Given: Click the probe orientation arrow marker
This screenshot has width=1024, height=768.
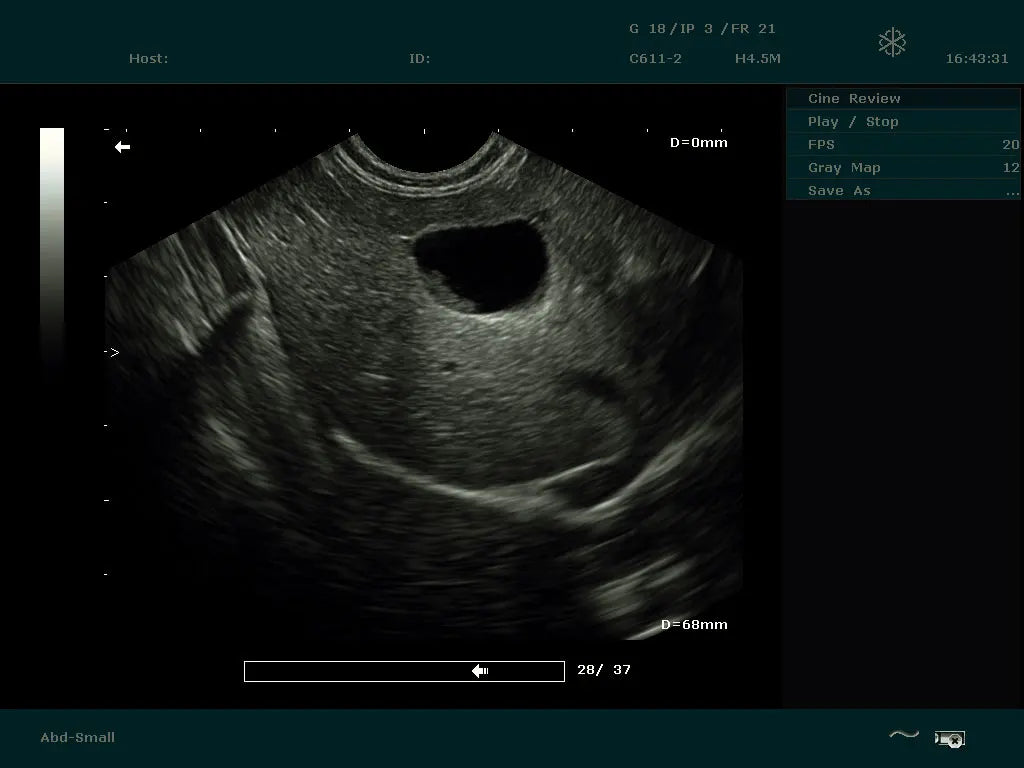Looking at the screenshot, I should pos(122,147).
